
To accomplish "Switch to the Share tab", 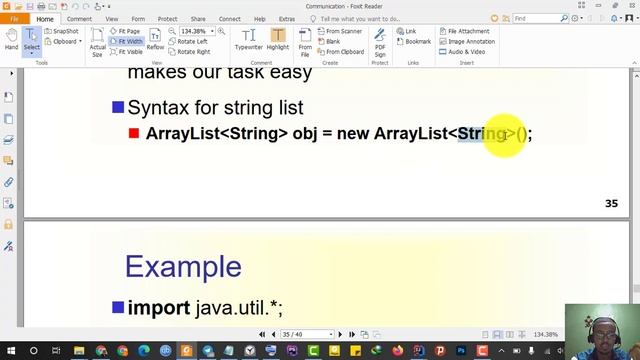I will [x=198, y=19].
